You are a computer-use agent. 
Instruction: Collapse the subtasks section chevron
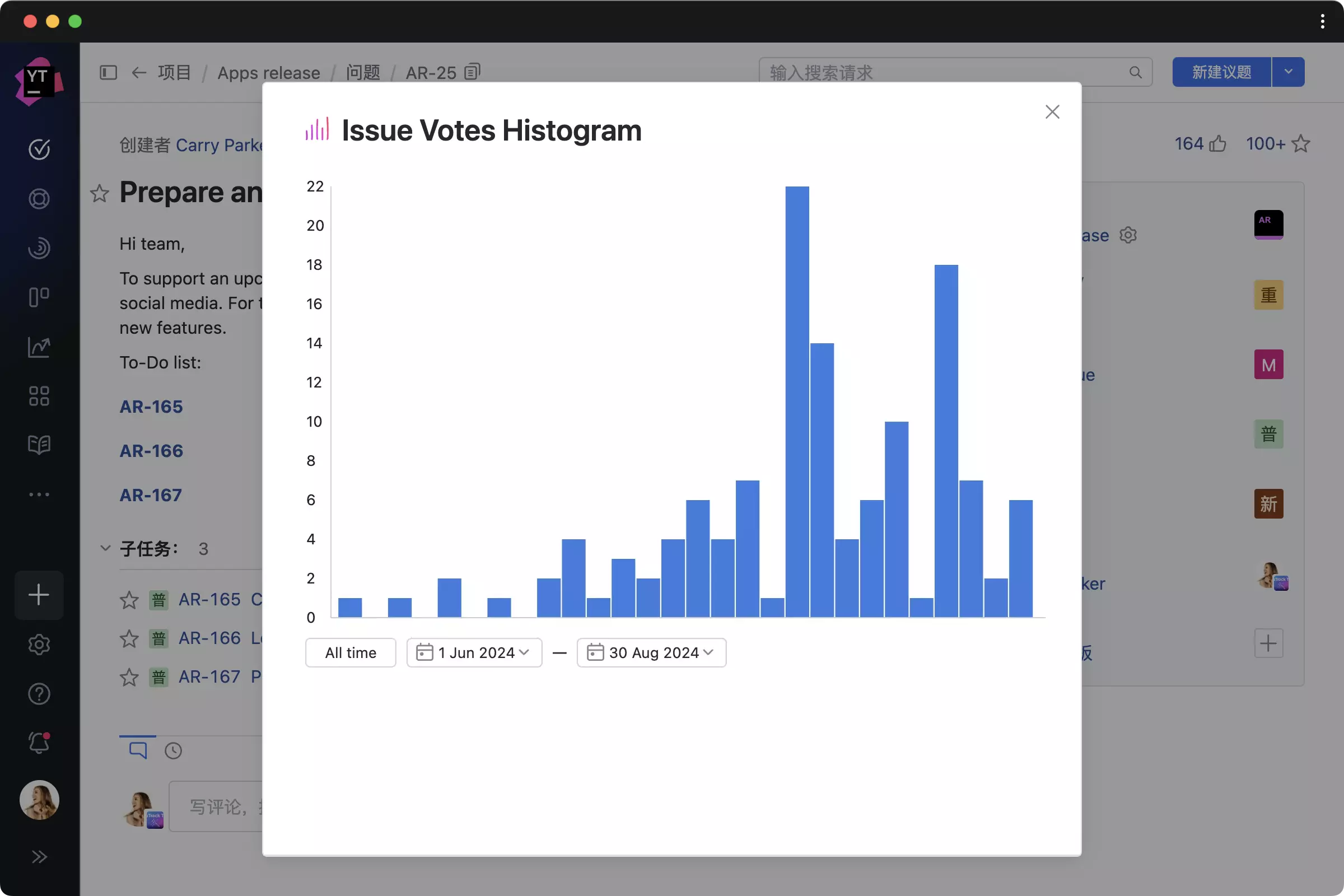coord(105,548)
